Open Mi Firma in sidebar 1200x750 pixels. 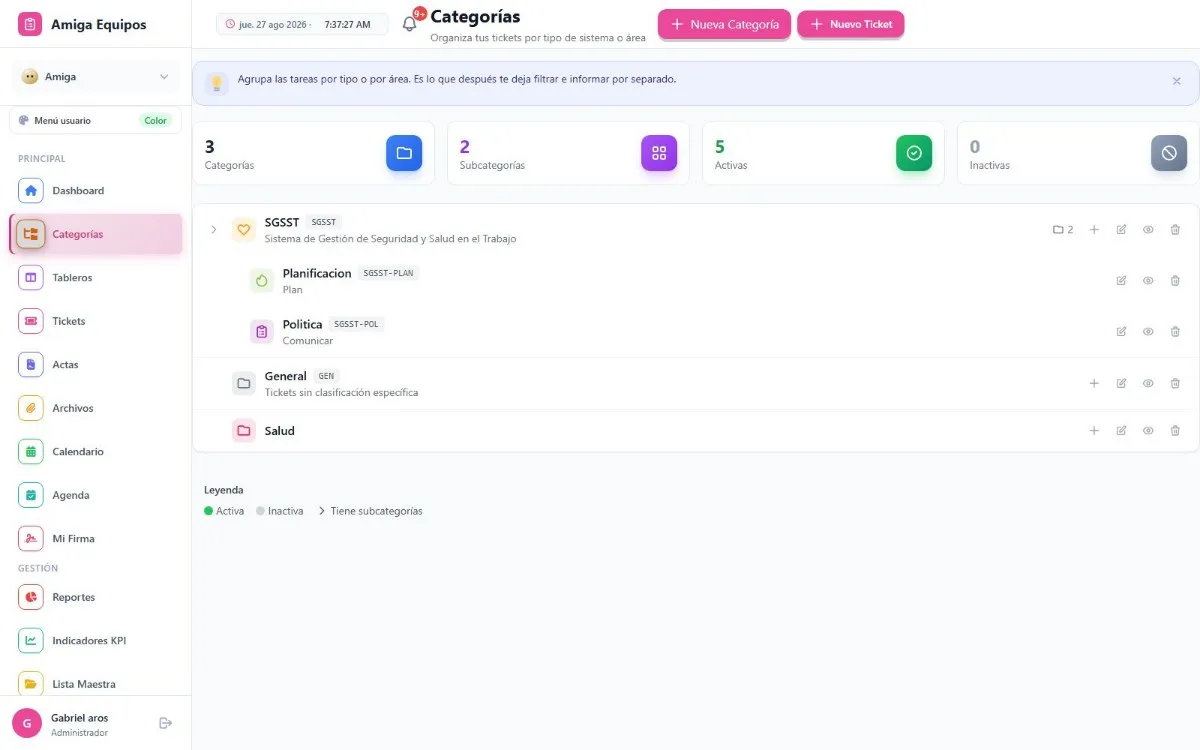pos(96,538)
